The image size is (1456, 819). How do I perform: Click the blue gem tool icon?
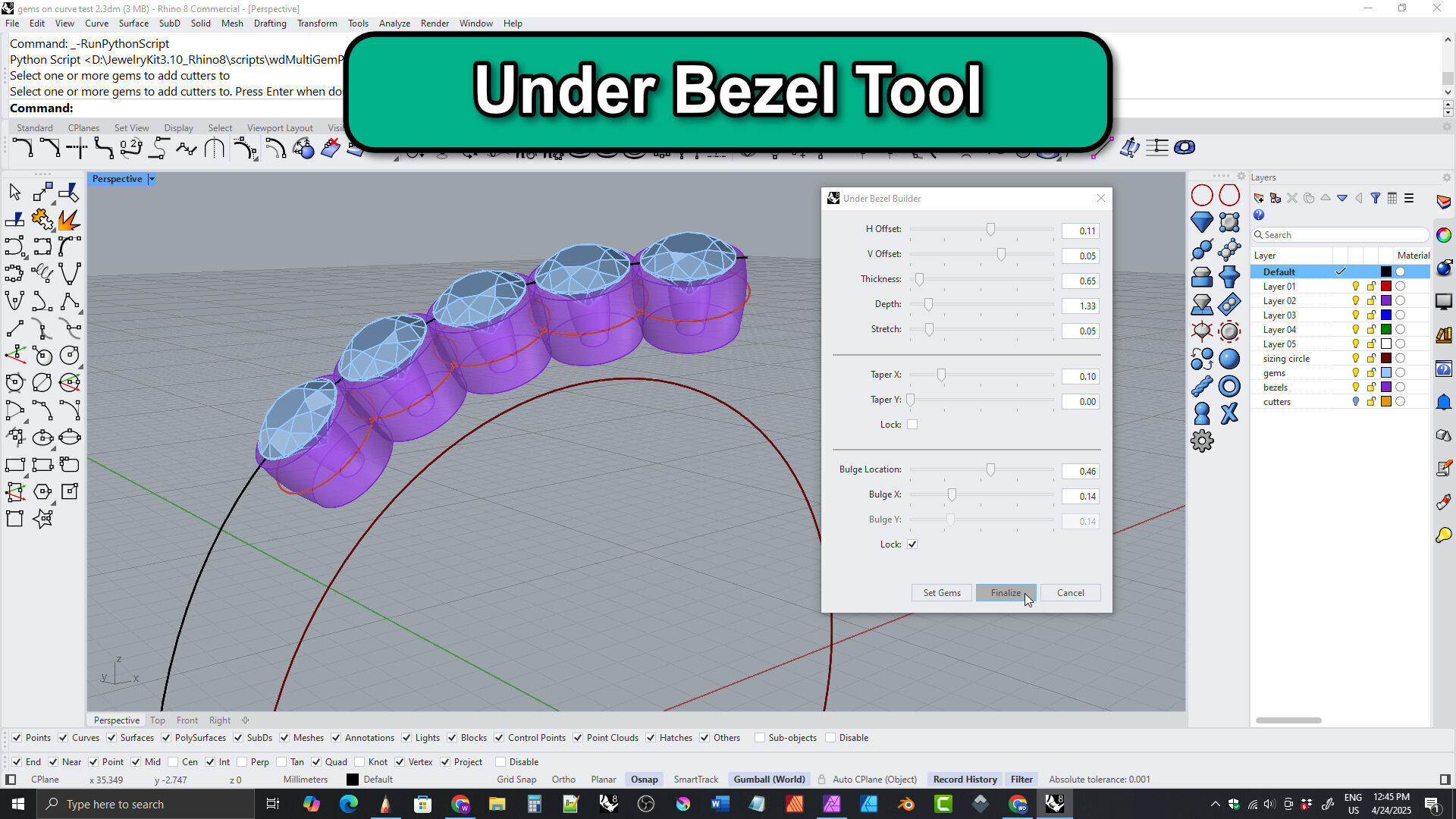click(1202, 222)
